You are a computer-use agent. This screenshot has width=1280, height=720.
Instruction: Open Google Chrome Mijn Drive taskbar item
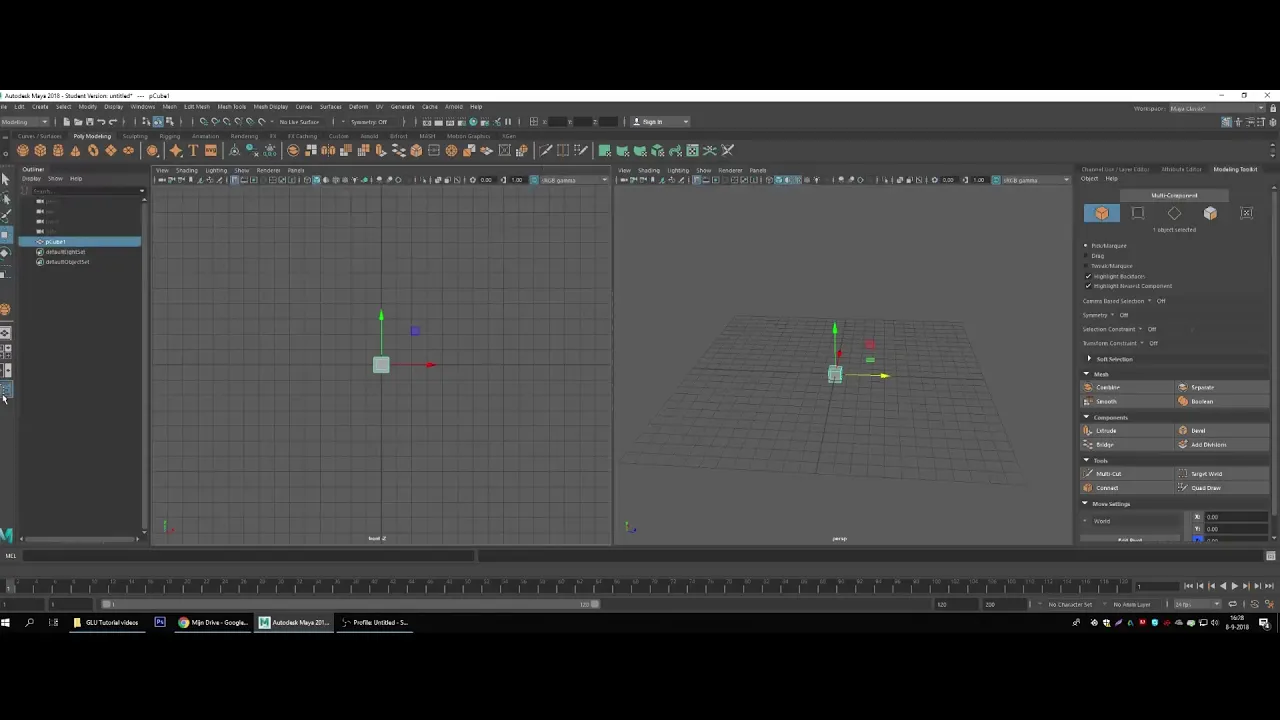click(x=213, y=623)
